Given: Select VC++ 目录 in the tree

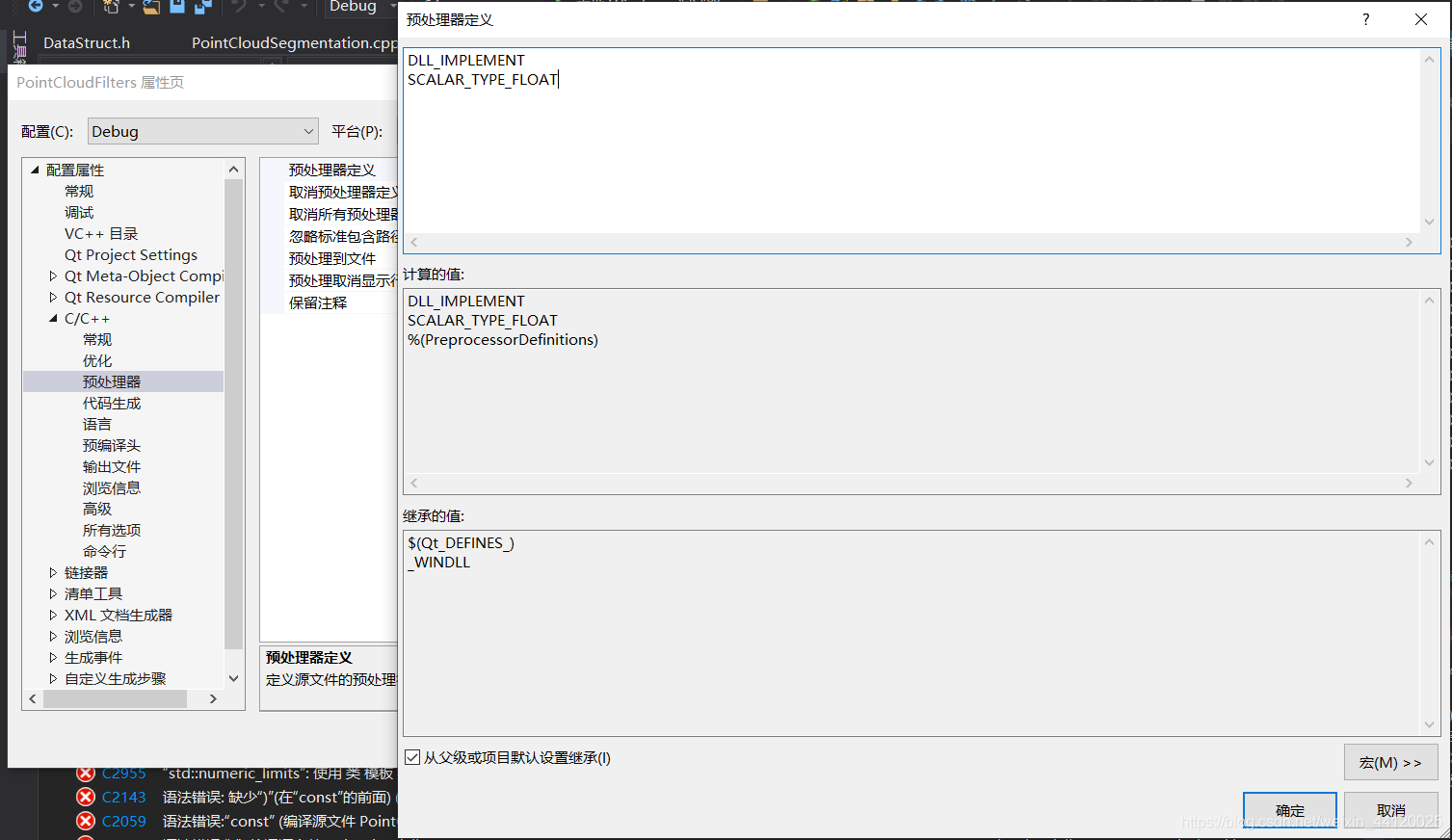Looking at the screenshot, I should 101,233.
